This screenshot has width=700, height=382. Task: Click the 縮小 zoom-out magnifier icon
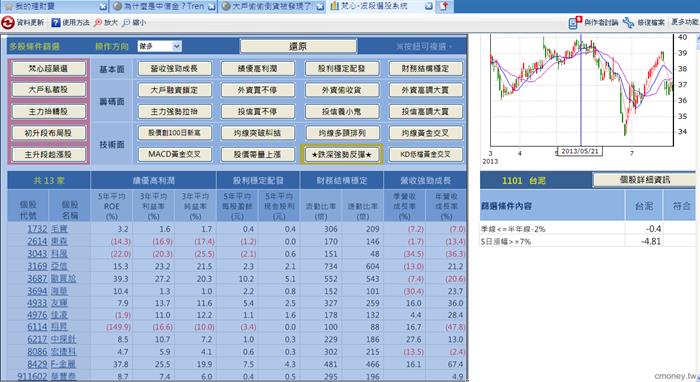(x=126, y=22)
